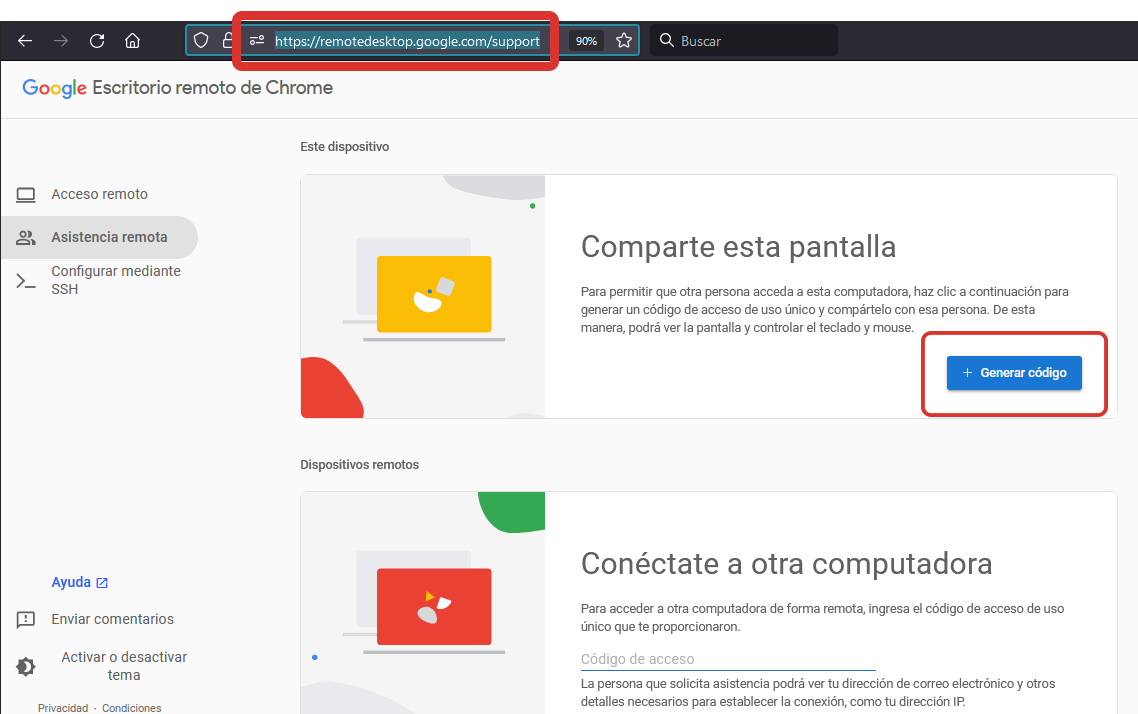Click the terminal icon for SSH setup
This screenshot has width=1138, height=714.
click(26, 281)
